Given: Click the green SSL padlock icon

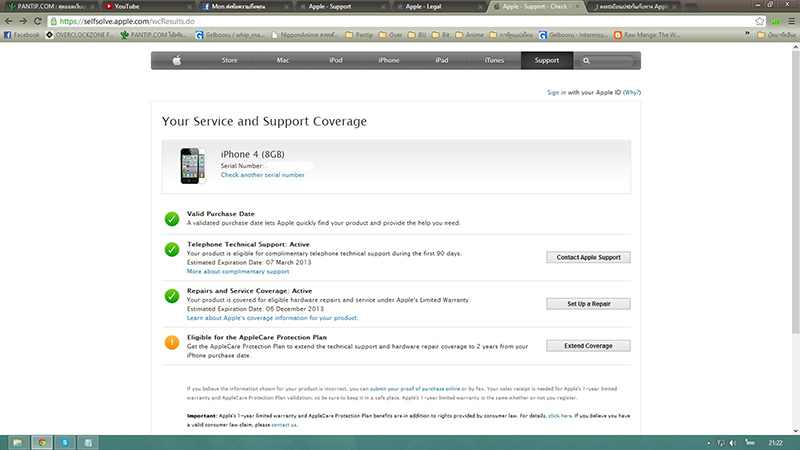Looking at the screenshot, I should 54,21.
